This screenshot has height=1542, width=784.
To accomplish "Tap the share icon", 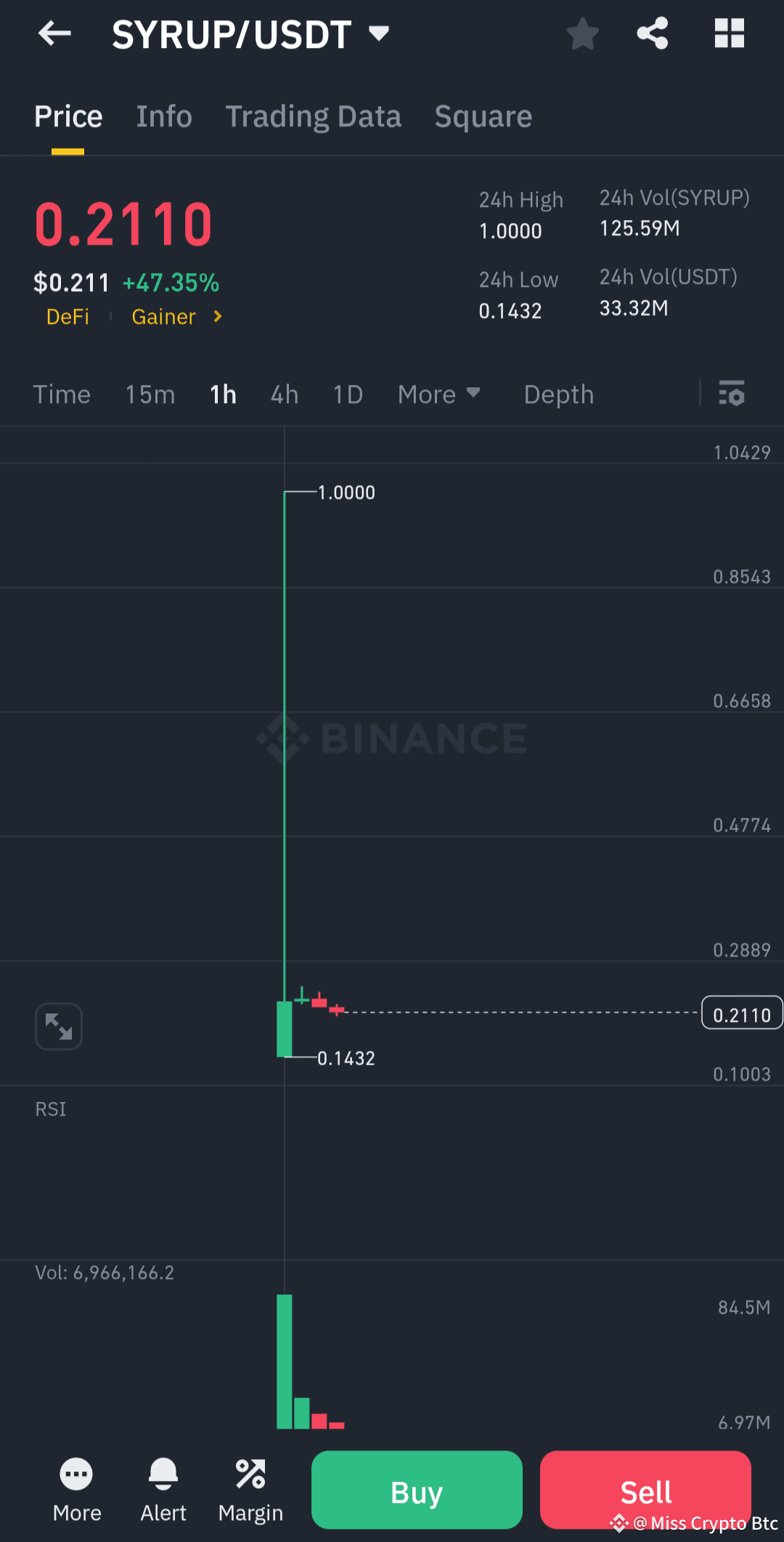I will click(x=653, y=33).
